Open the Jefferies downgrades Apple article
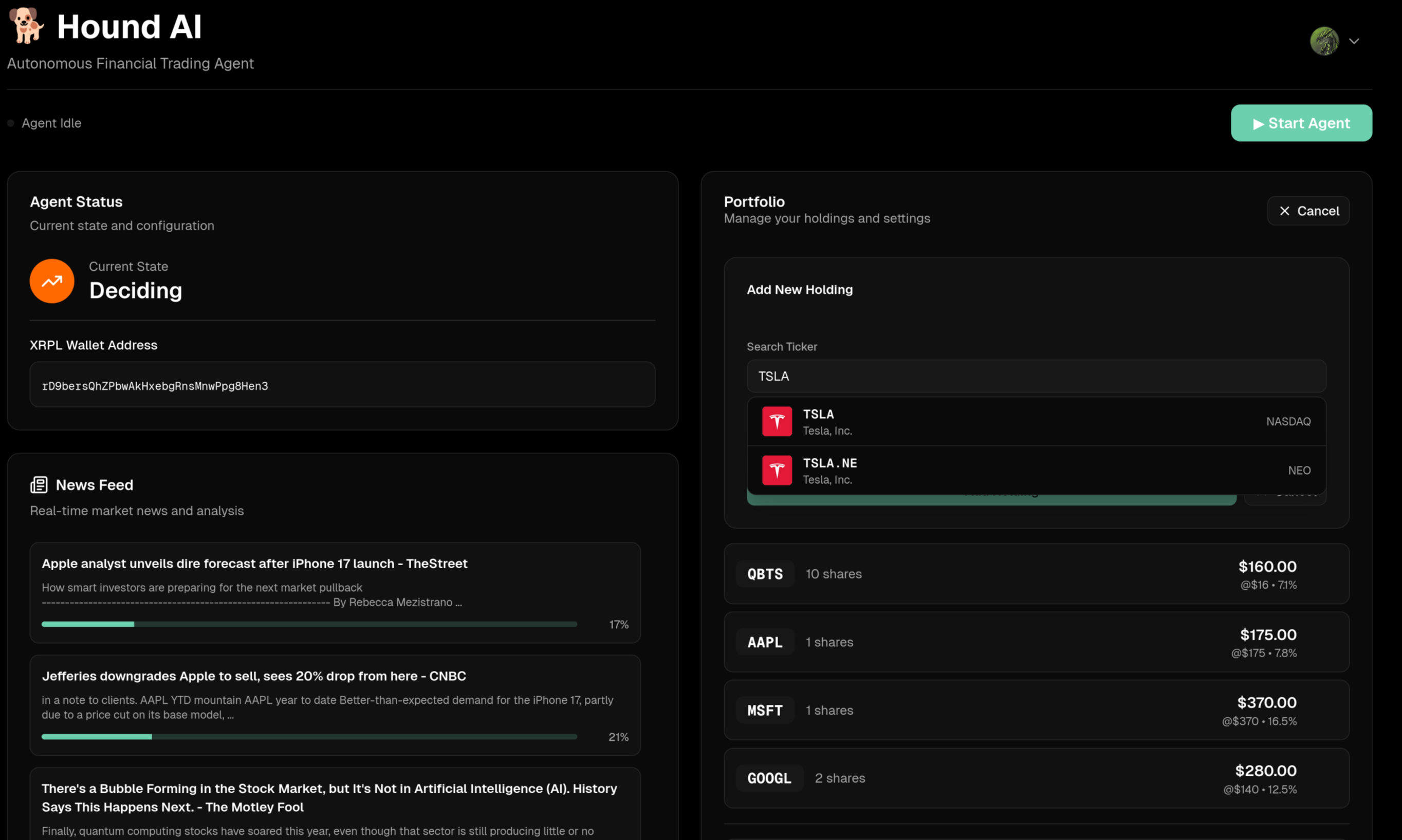Screen dimensions: 1402x840 tap(254, 676)
